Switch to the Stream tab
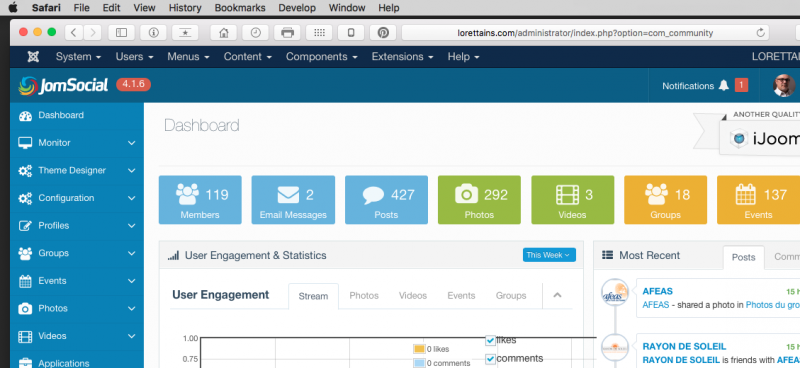The image size is (800, 368). [313, 296]
